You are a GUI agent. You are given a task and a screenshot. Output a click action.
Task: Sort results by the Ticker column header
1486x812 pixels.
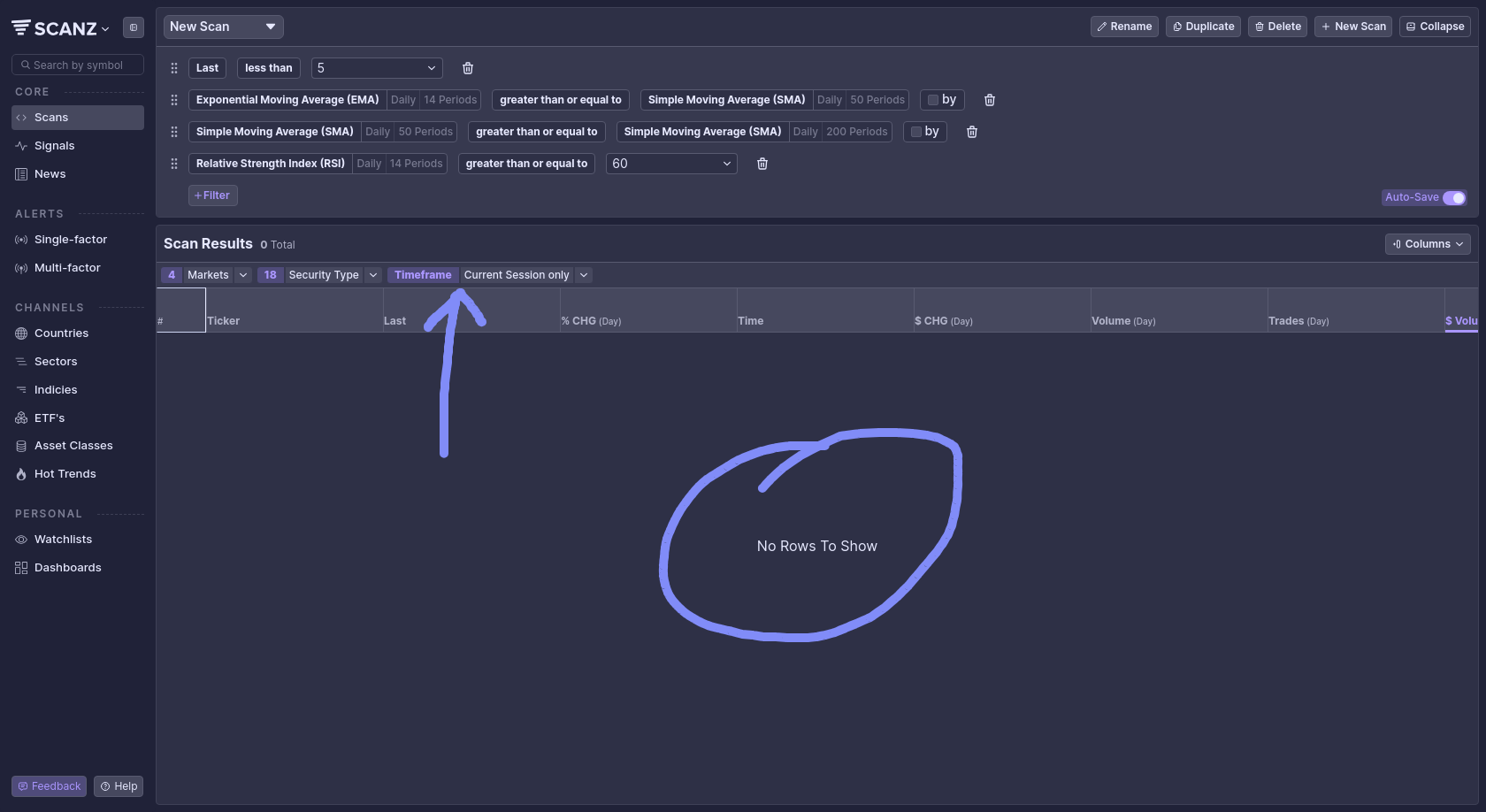click(x=224, y=321)
